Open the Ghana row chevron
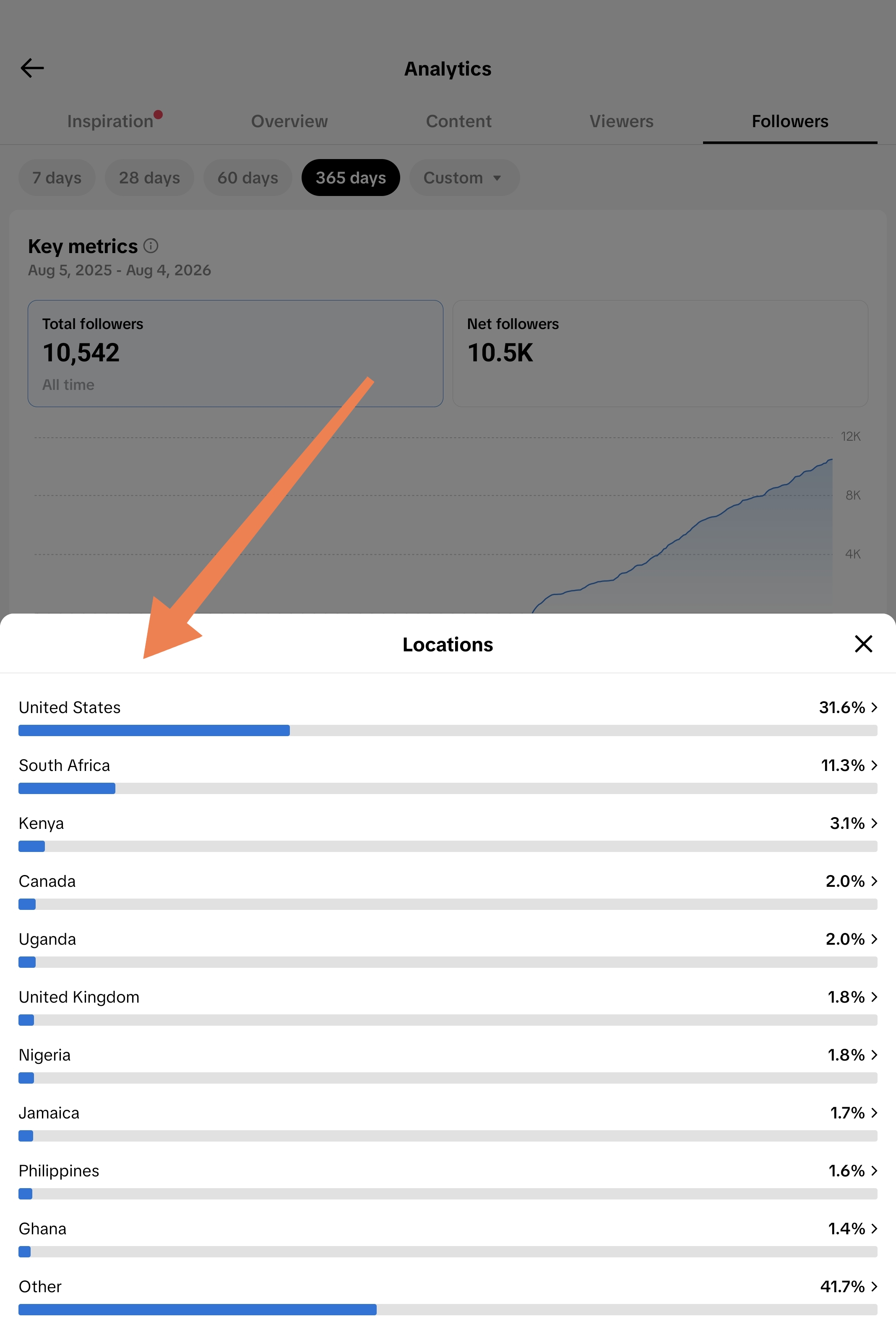Screen dimensions: 896x1343 coord(874,1229)
